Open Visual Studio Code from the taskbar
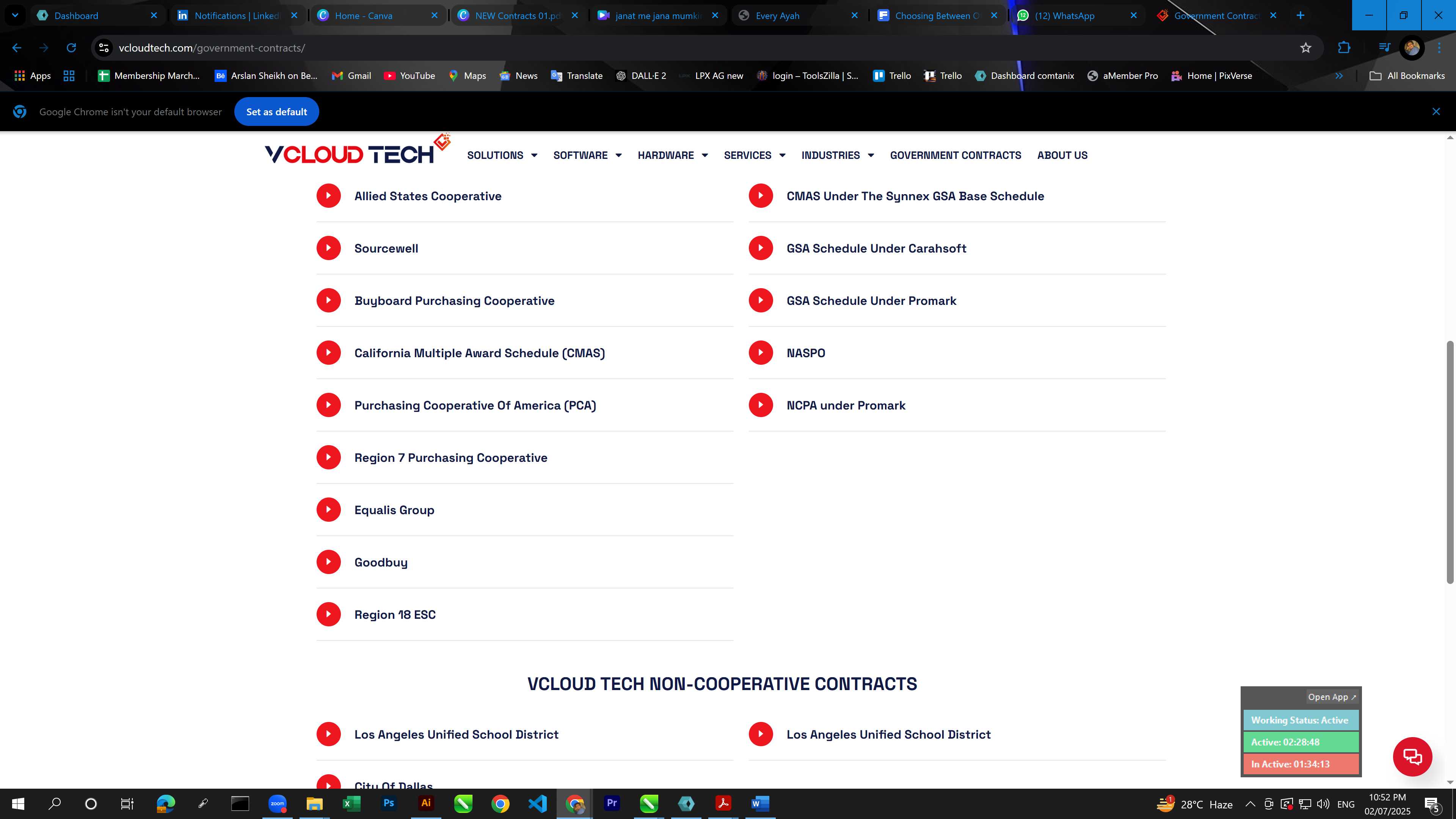Image resolution: width=1456 pixels, height=819 pixels. point(537,803)
